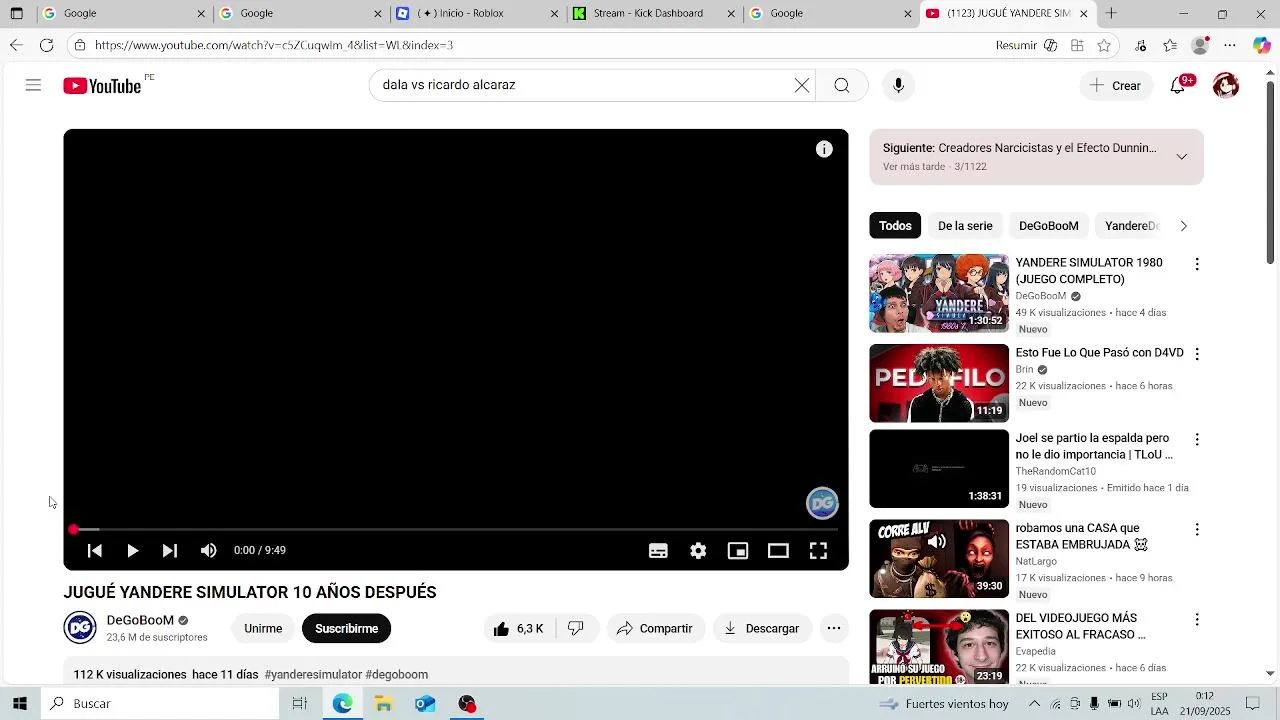The height and width of the screenshot is (720, 1280).
Task: Enter fullscreen mode
Action: pos(818,550)
